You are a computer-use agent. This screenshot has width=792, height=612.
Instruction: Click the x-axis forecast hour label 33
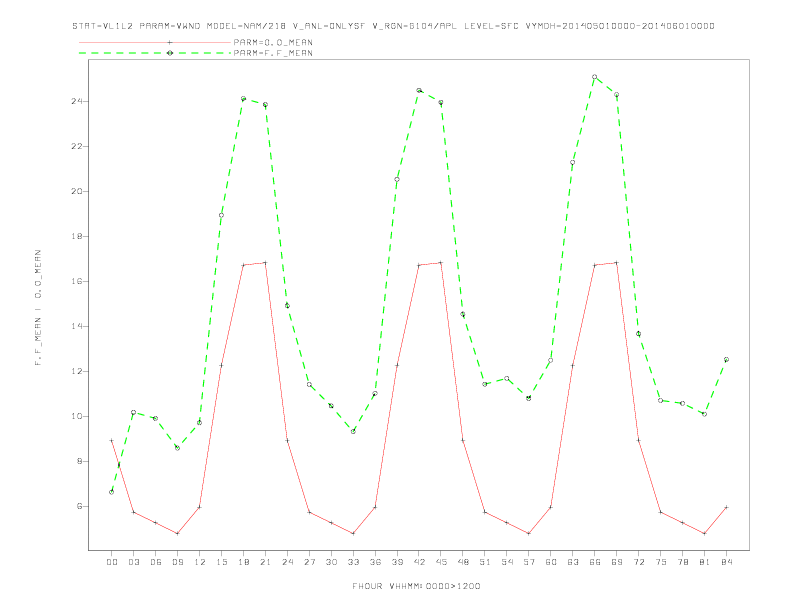(353, 562)
